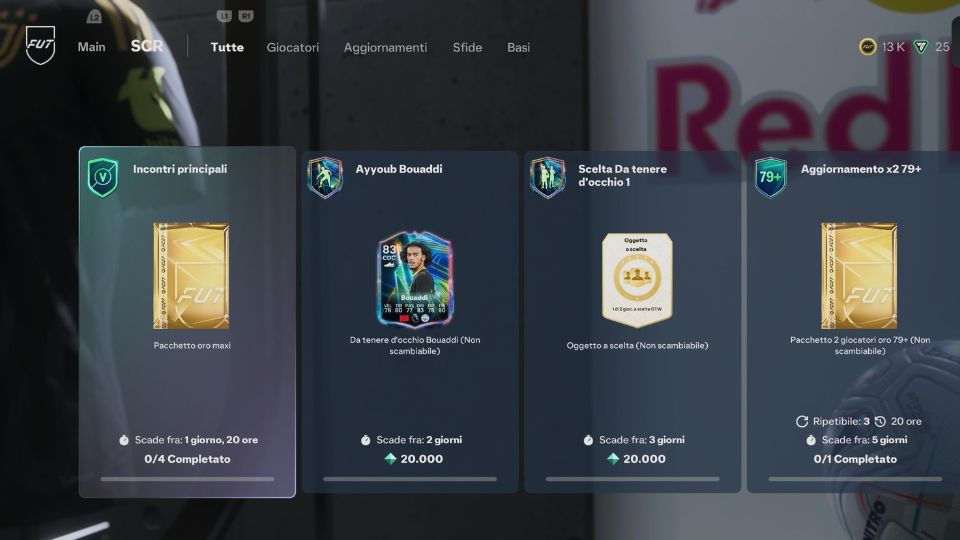This screenshot has width=960, height=540.
Task: Click green gem icon on Scelta card
Action: [x=613, y=459]
